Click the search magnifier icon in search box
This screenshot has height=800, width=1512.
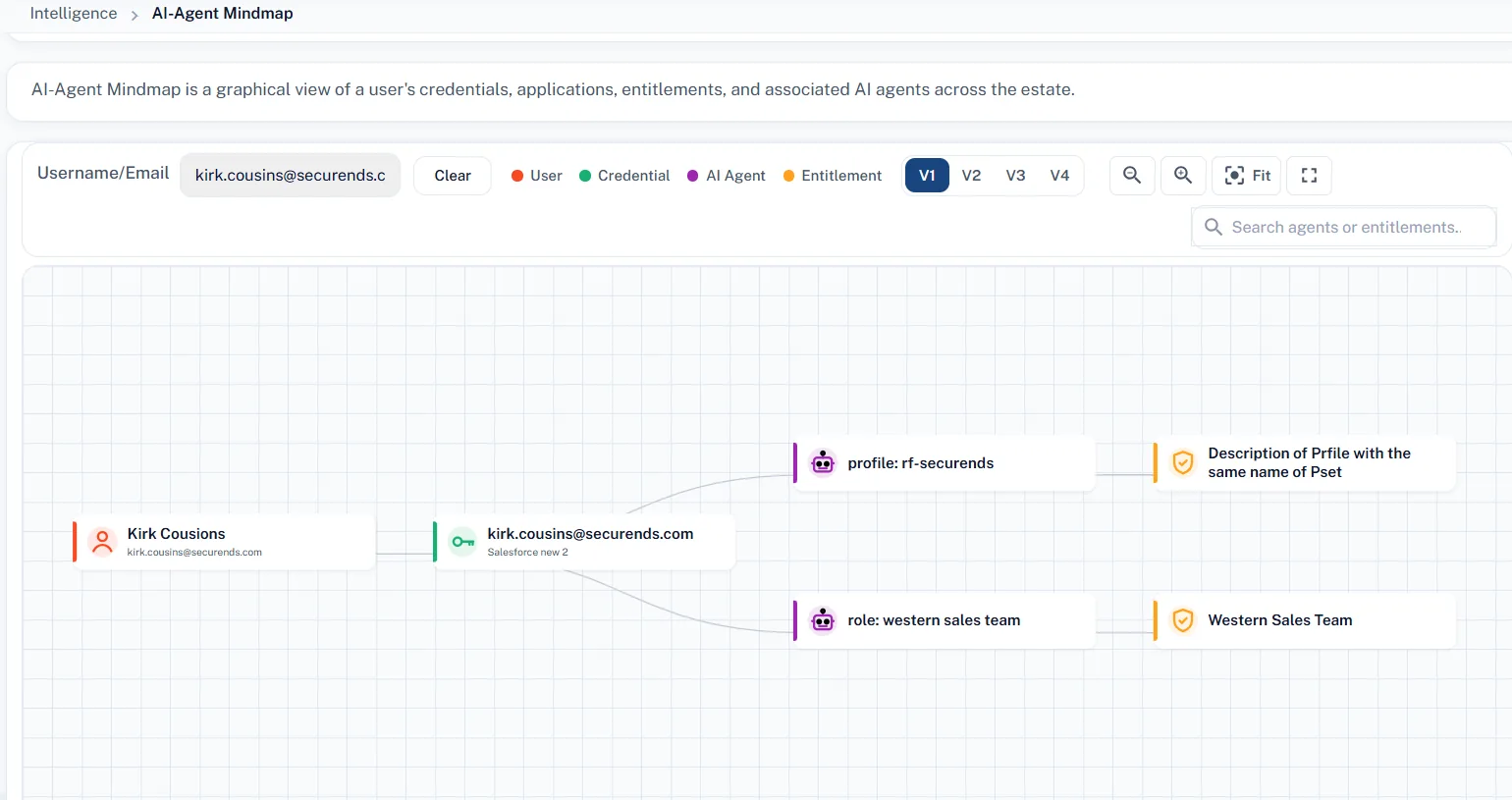coord(1214,227)
